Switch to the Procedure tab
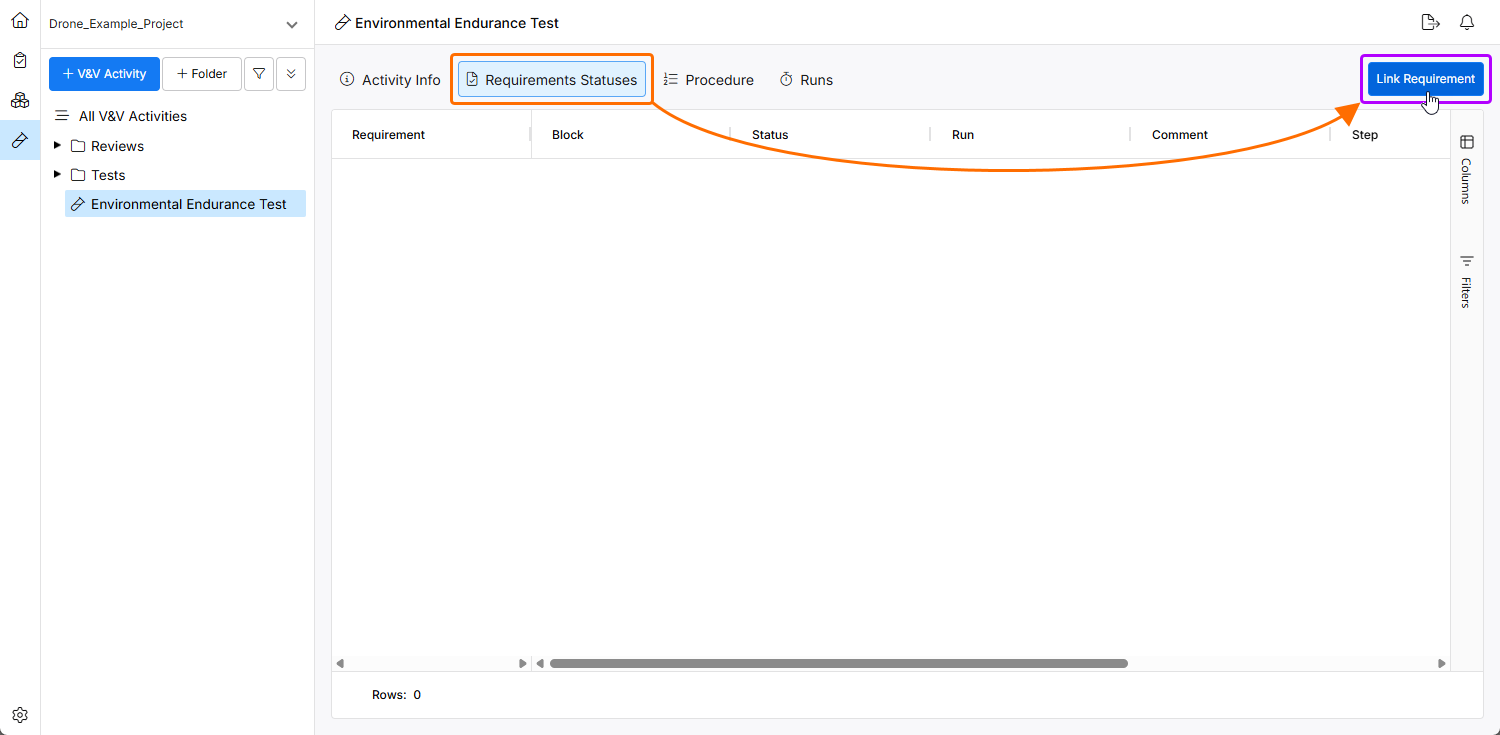The image size is (1500, 735). 708,80
